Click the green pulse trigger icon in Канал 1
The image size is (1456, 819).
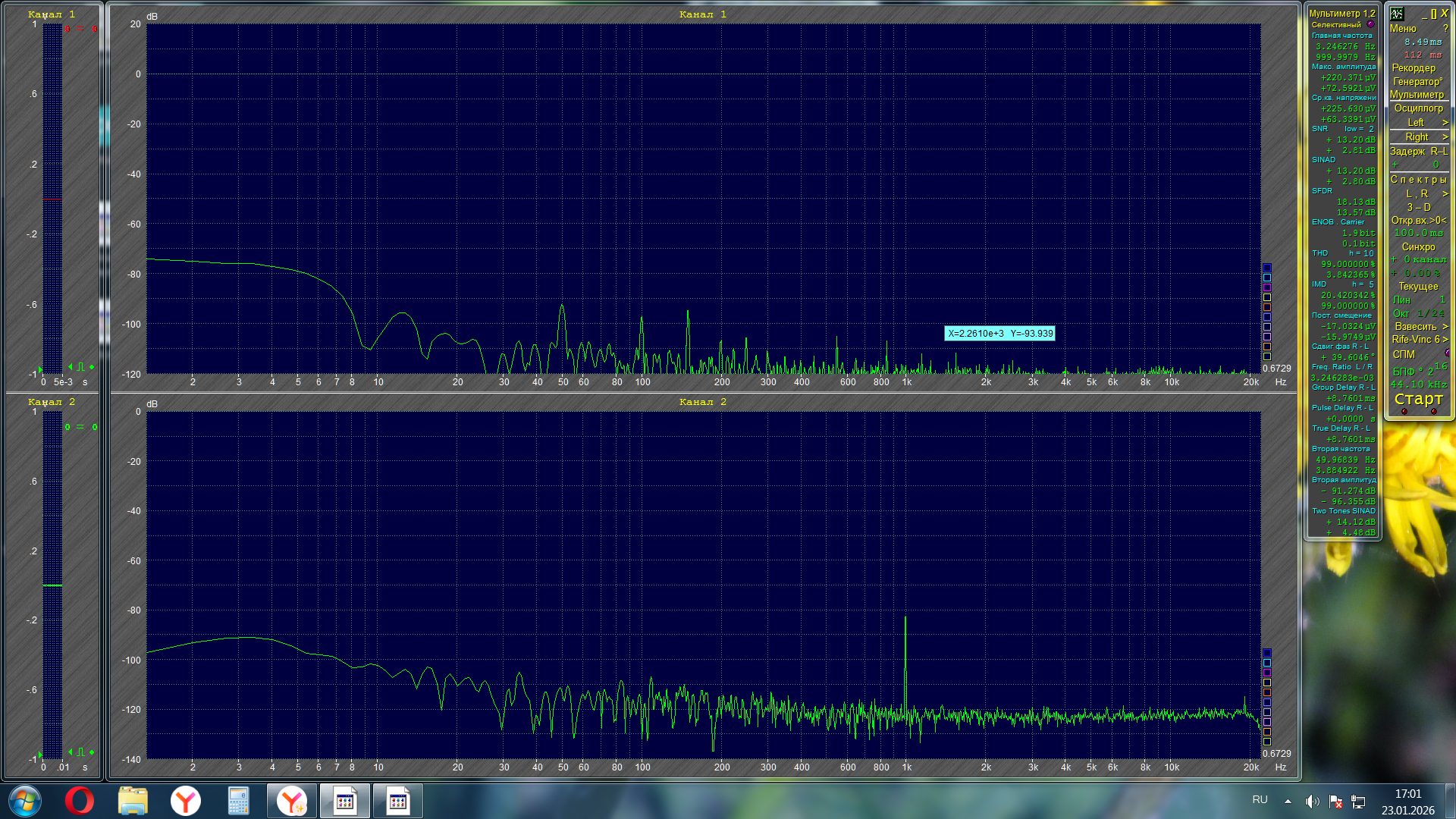coord(81,367)
